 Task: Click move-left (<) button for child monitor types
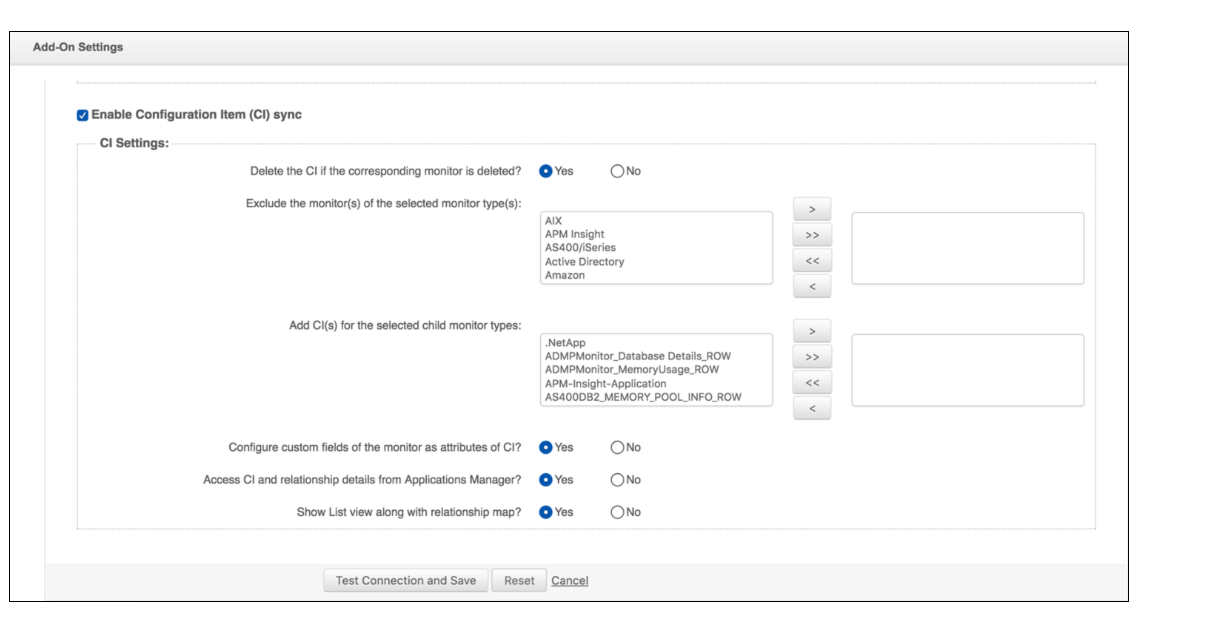[812, 409]
